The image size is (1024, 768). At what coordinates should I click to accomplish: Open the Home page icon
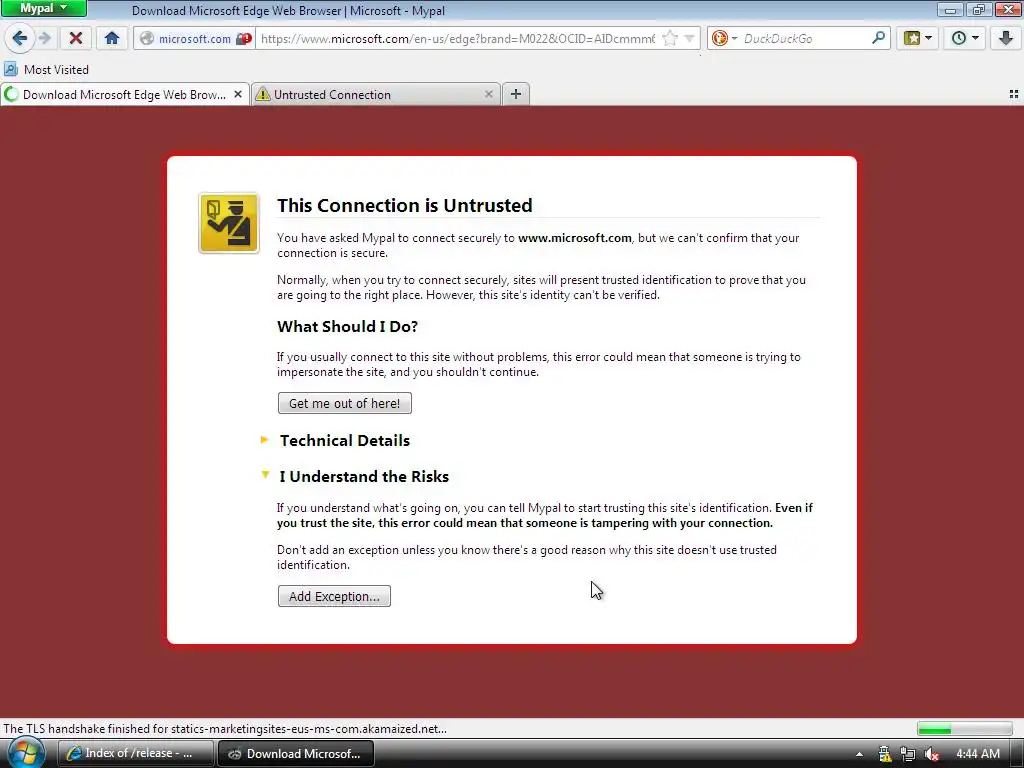[x=112, y=39]
